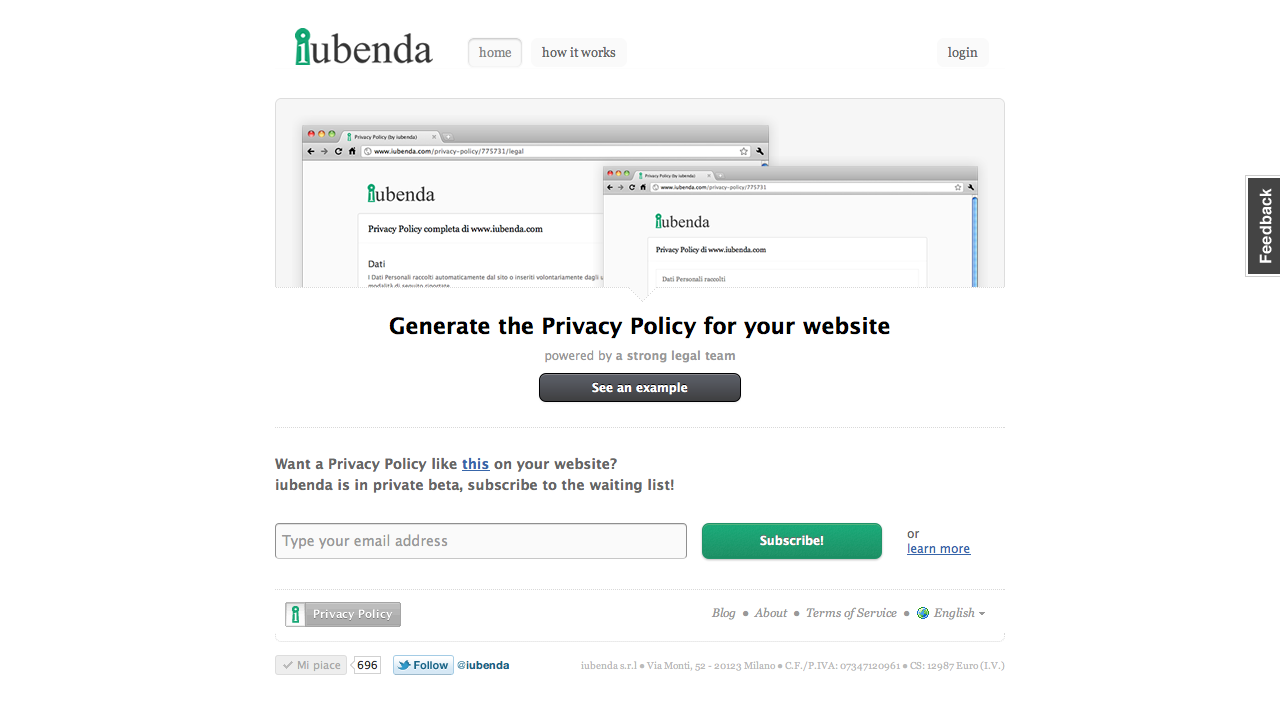The width and height of the screenshot is (1280, 702).
Task: Click the login button
Action: pos(962,52)
